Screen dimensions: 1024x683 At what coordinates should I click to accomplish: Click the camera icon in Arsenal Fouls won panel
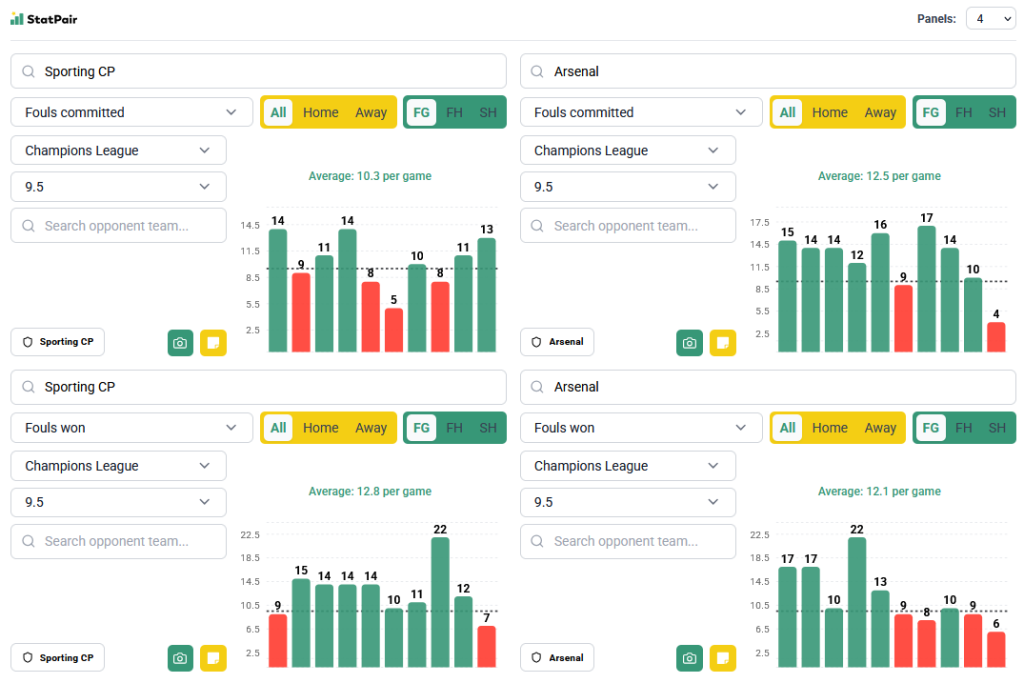point(689,658)
